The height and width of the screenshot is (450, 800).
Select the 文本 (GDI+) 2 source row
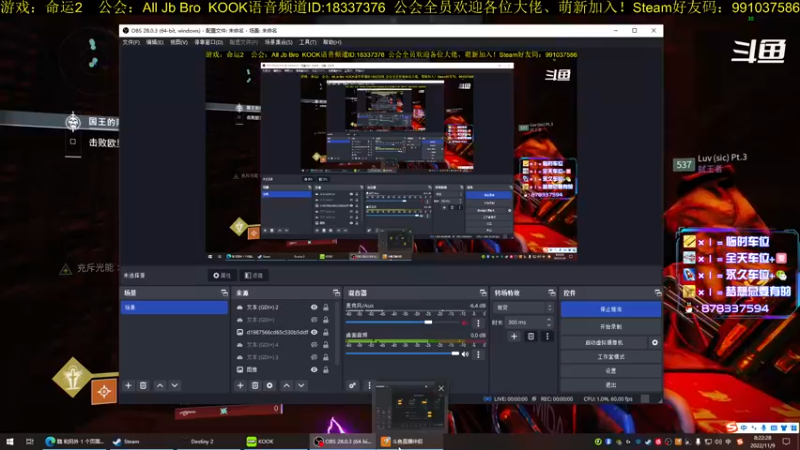click(x=283, y=307)
